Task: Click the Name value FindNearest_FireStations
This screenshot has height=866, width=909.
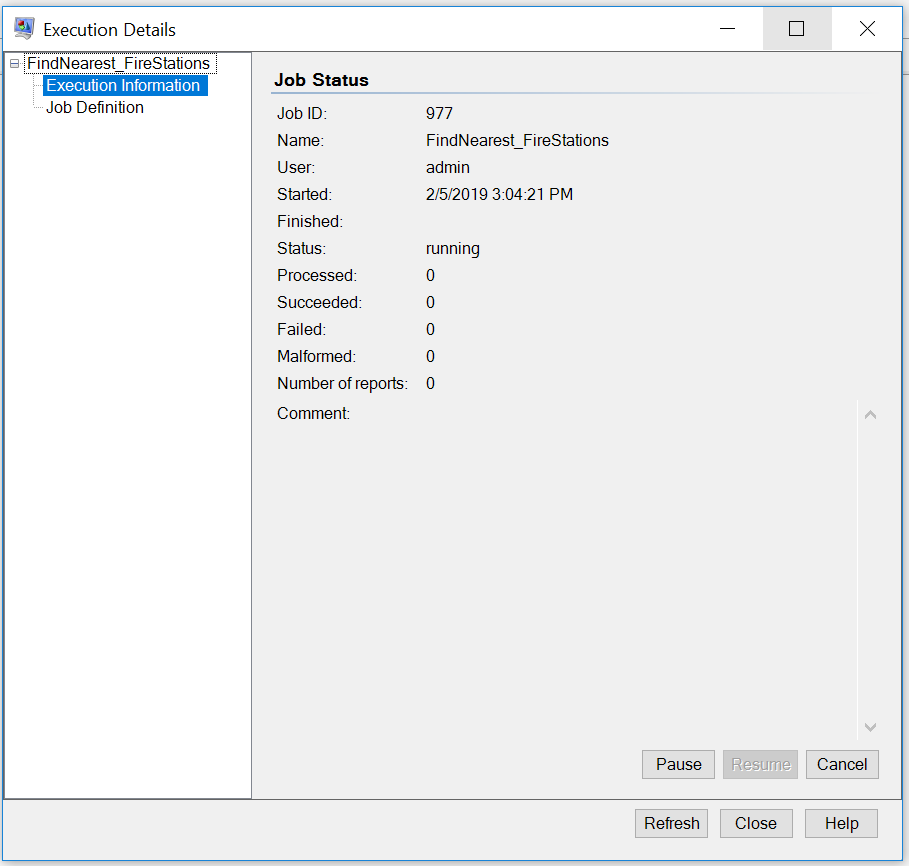Action: (517, 140)
